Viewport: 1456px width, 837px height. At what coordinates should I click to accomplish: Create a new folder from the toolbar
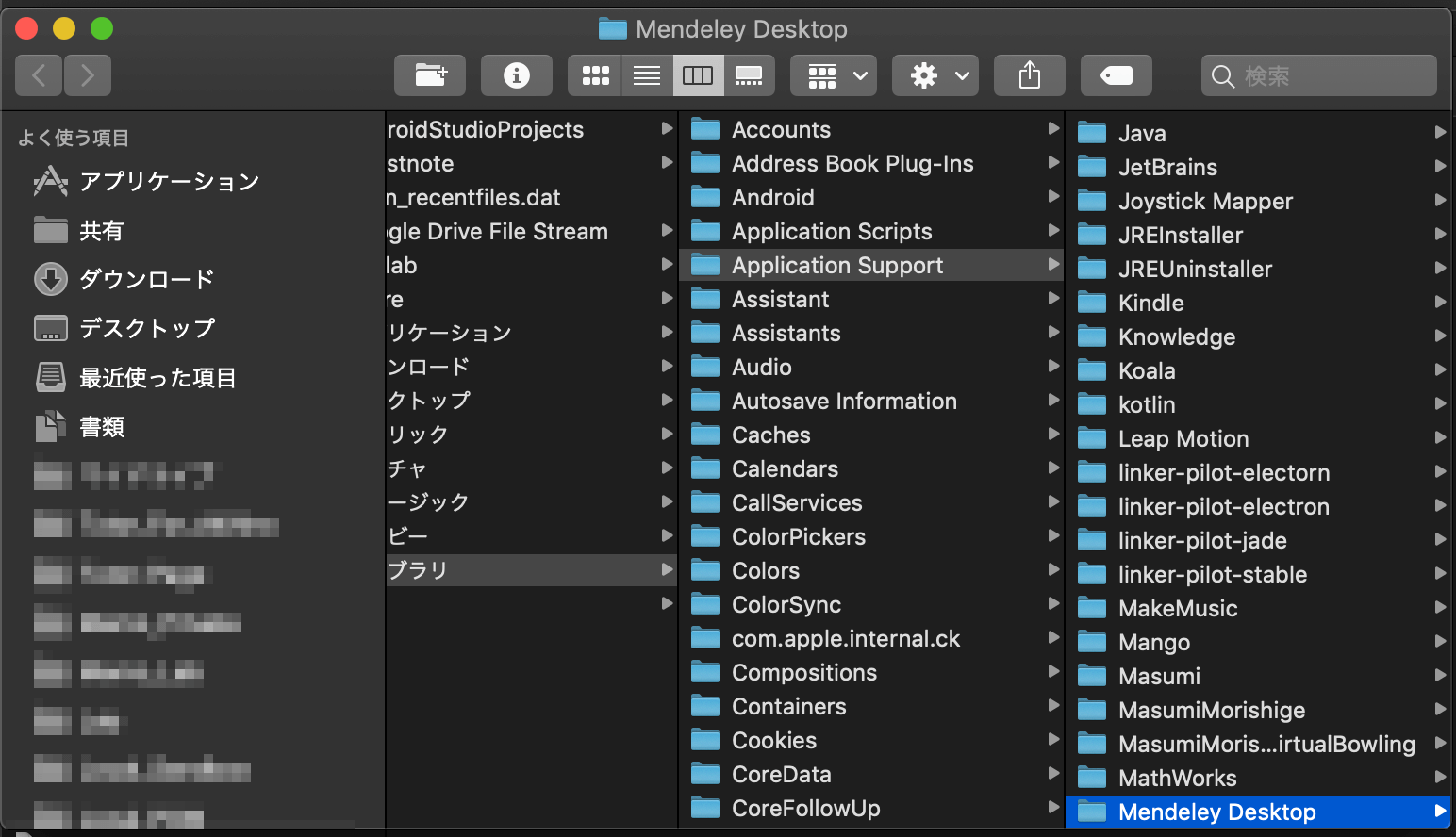[430, 75]
